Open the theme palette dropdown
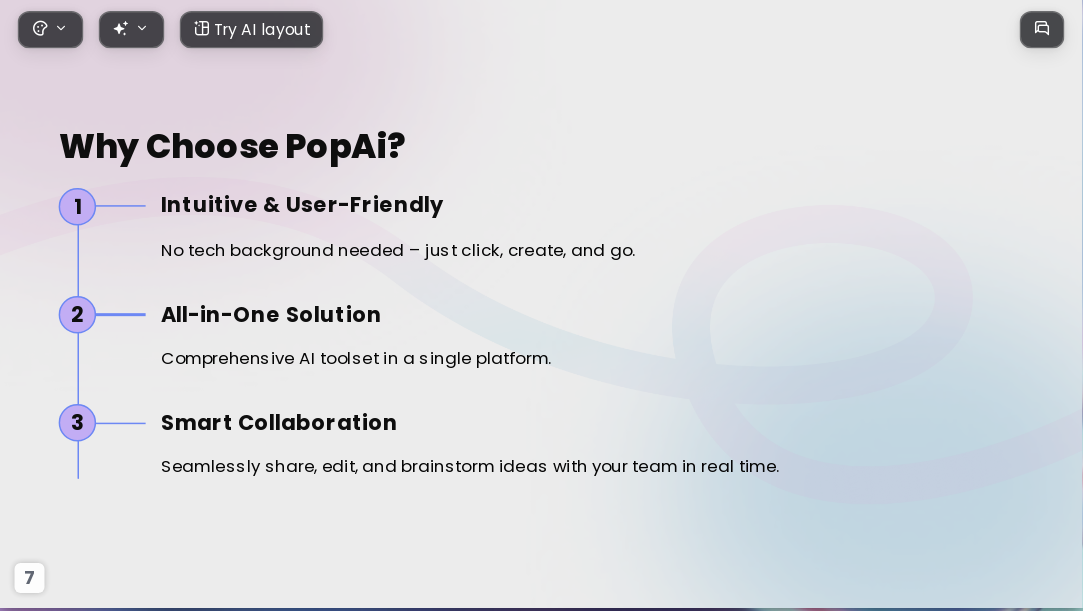This screenshot has width=1083, height=611. tap(50, 29)
